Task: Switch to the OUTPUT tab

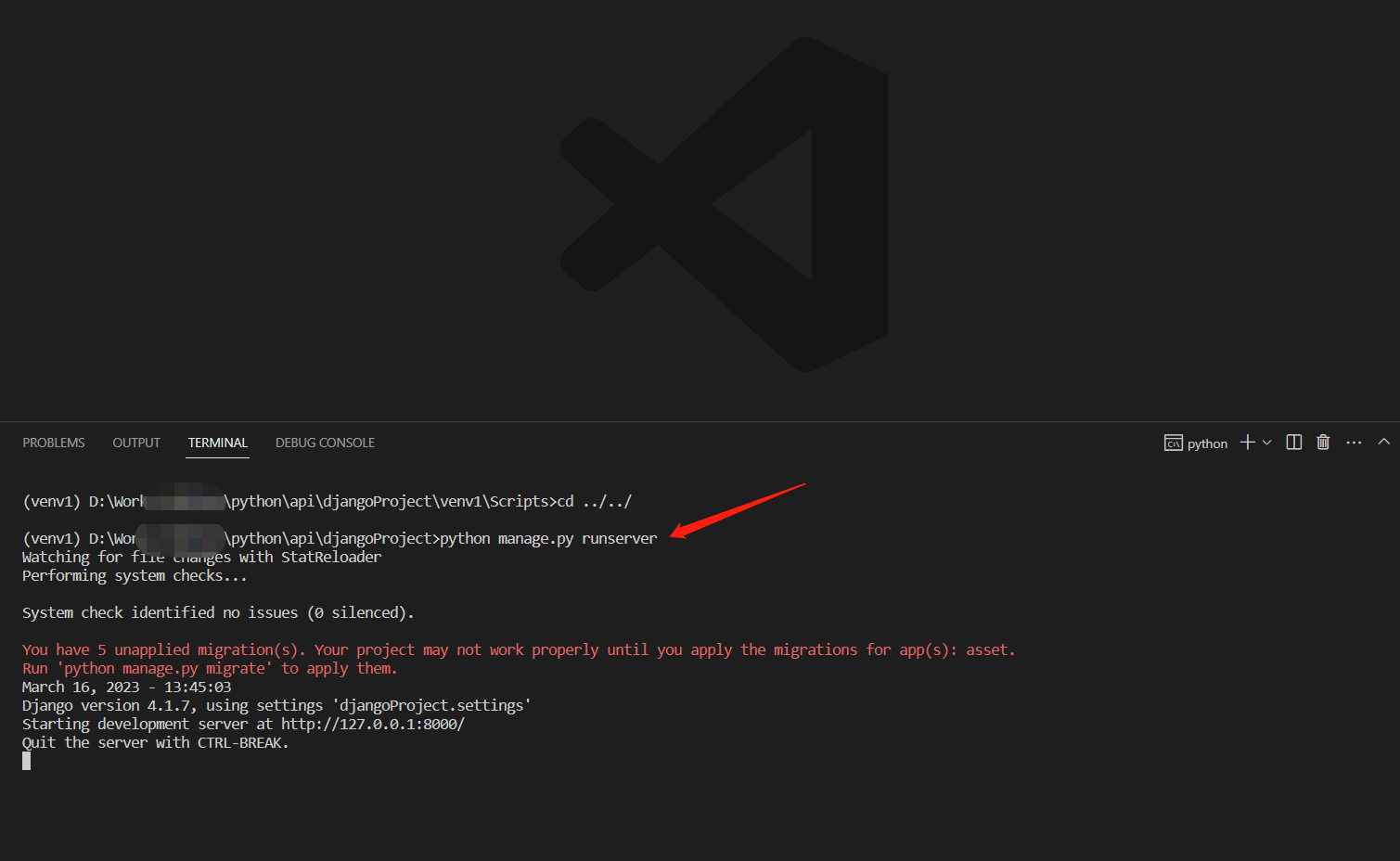Action: click(136, 443)
